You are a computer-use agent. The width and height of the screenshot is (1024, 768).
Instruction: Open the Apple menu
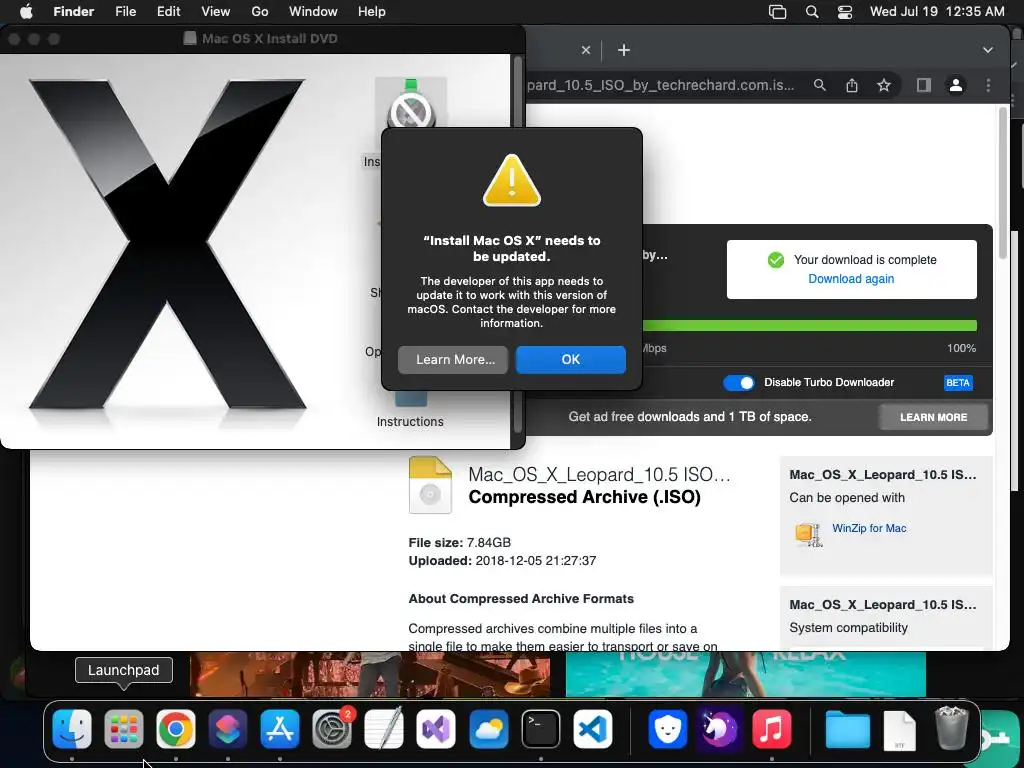click(x=26, y=11)
